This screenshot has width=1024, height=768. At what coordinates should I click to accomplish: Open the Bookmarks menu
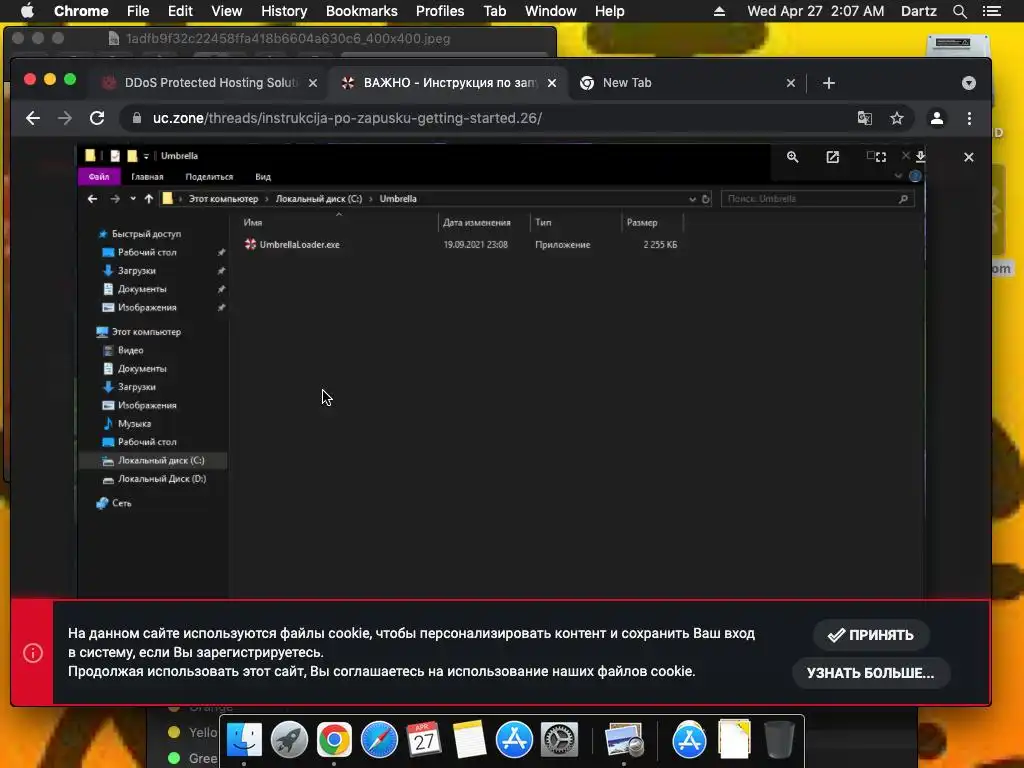362,11
